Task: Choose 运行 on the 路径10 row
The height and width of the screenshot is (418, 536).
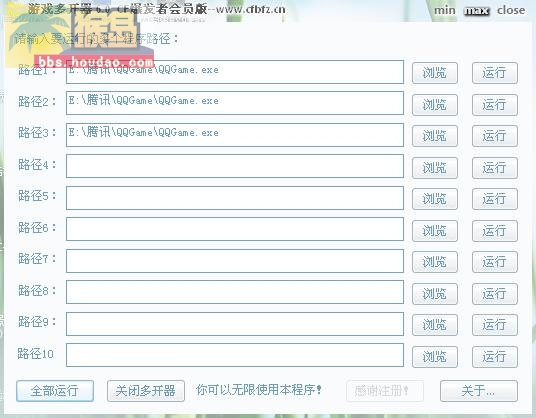Action: point(495,357)
